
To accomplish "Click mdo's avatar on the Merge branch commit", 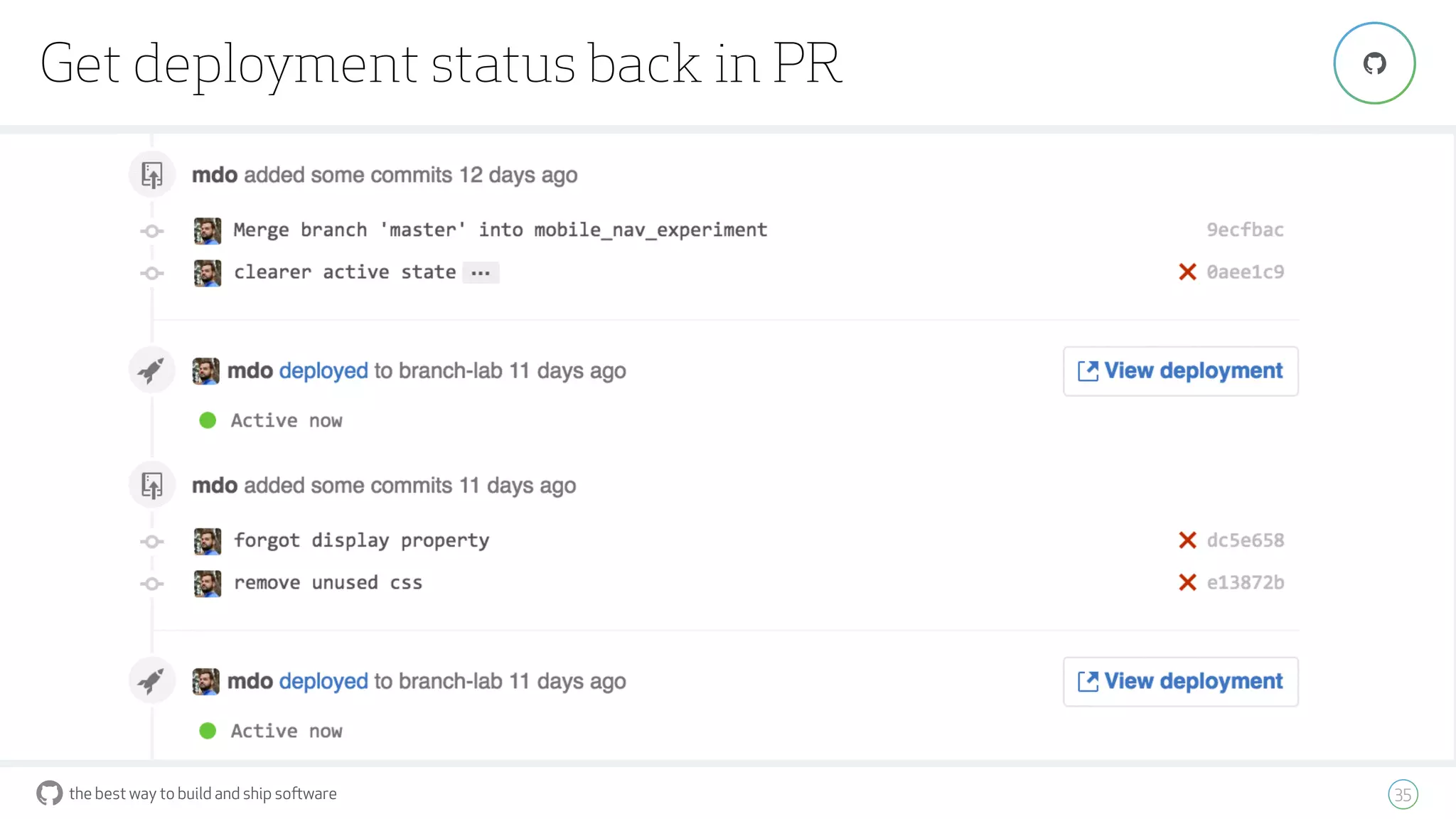I will click(208, 231).
